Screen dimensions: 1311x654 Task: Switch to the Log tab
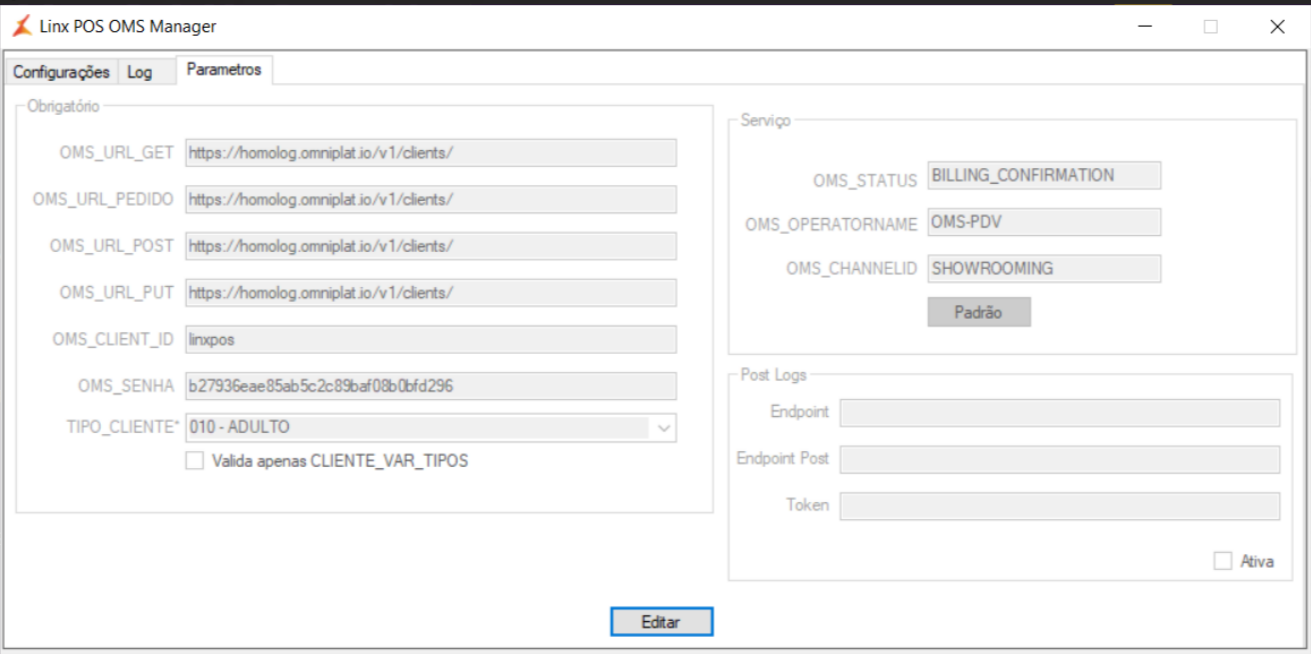[x=140, y=72]
